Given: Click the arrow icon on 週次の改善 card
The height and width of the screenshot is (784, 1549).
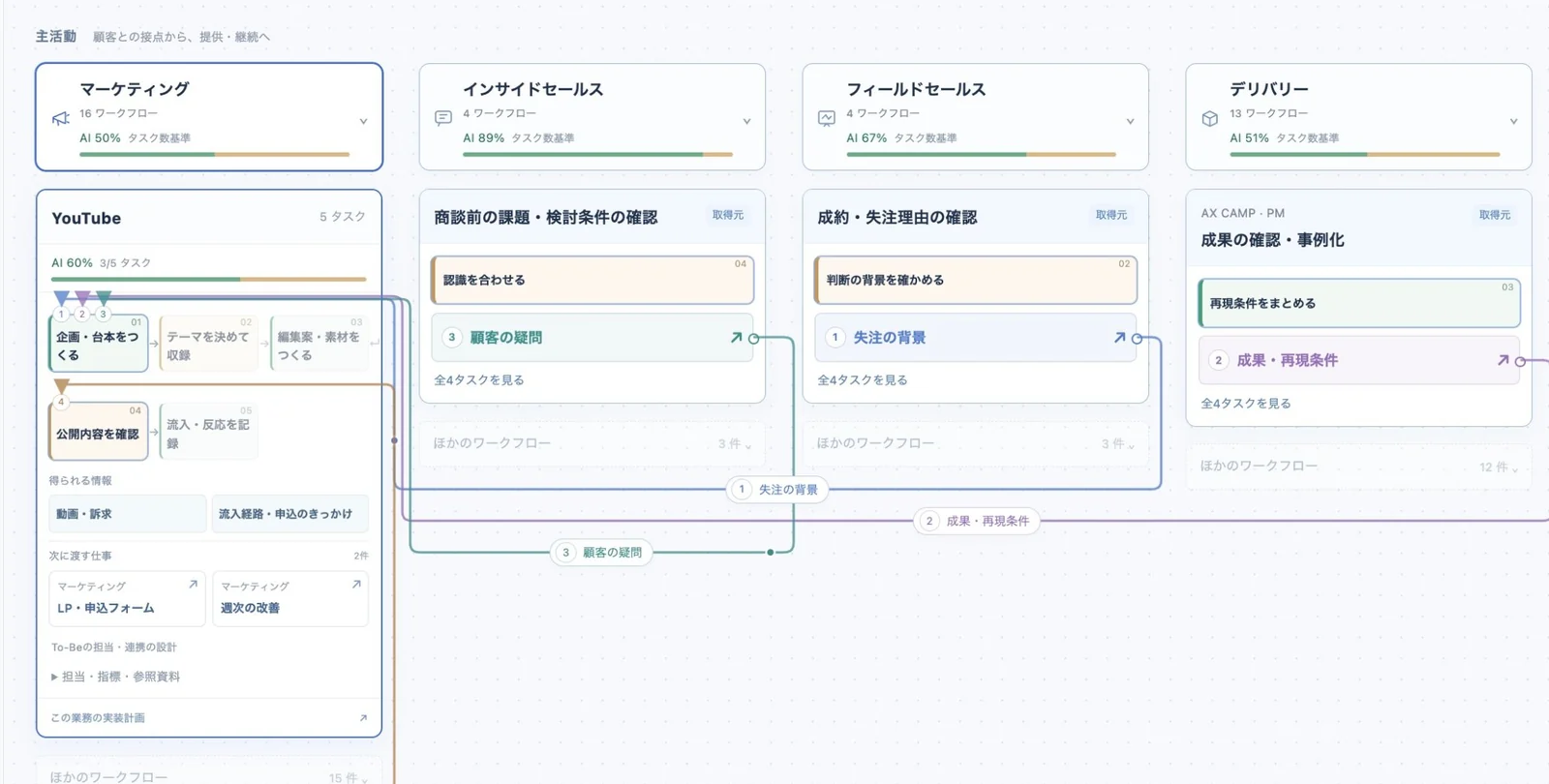Looking at the screenshot, I should tap(356, 585).
